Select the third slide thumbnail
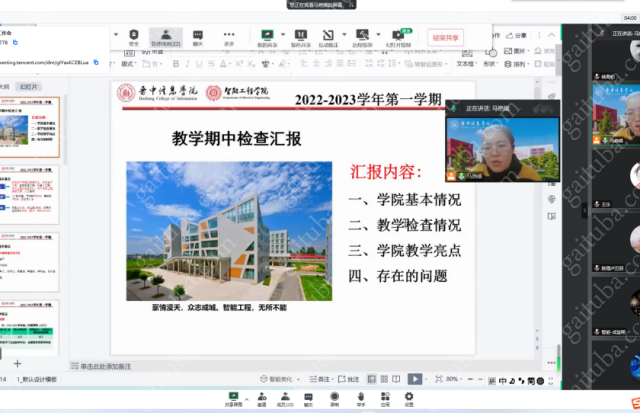Screen dimensions: 640x413 [29, 262]
